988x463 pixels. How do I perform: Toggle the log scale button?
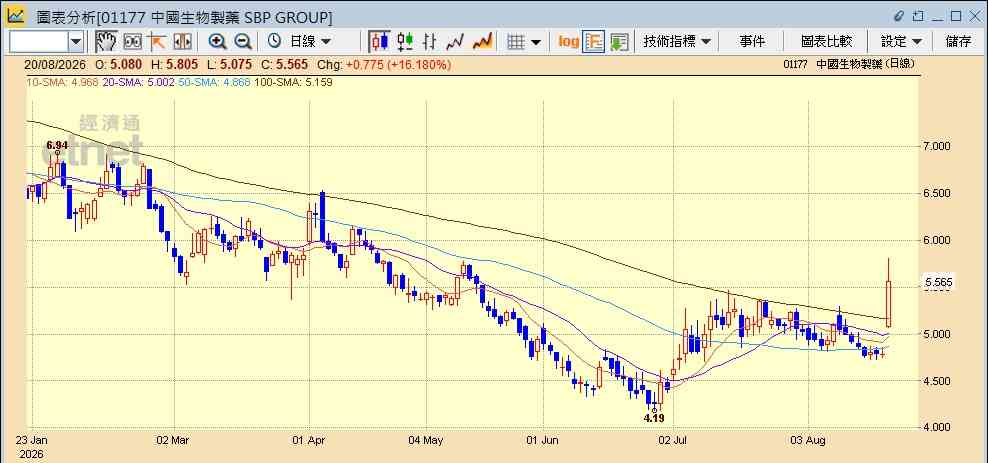point(568,42)
